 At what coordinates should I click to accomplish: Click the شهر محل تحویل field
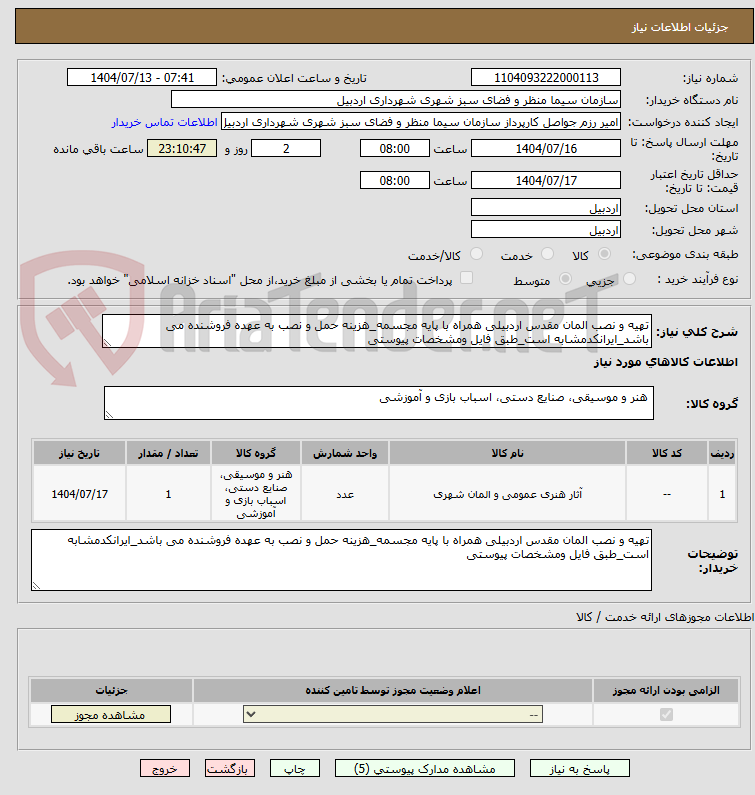coord(546,230)
